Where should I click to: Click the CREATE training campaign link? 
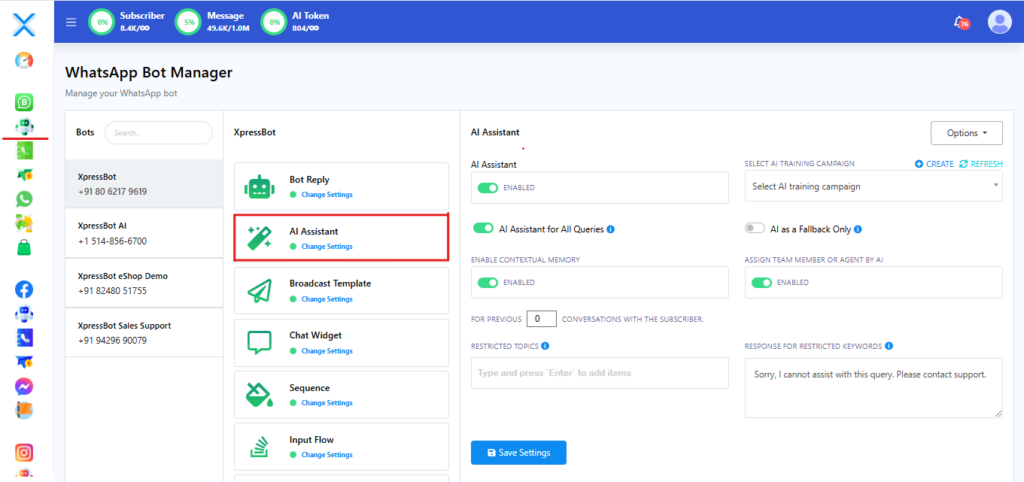coord(934,164)
